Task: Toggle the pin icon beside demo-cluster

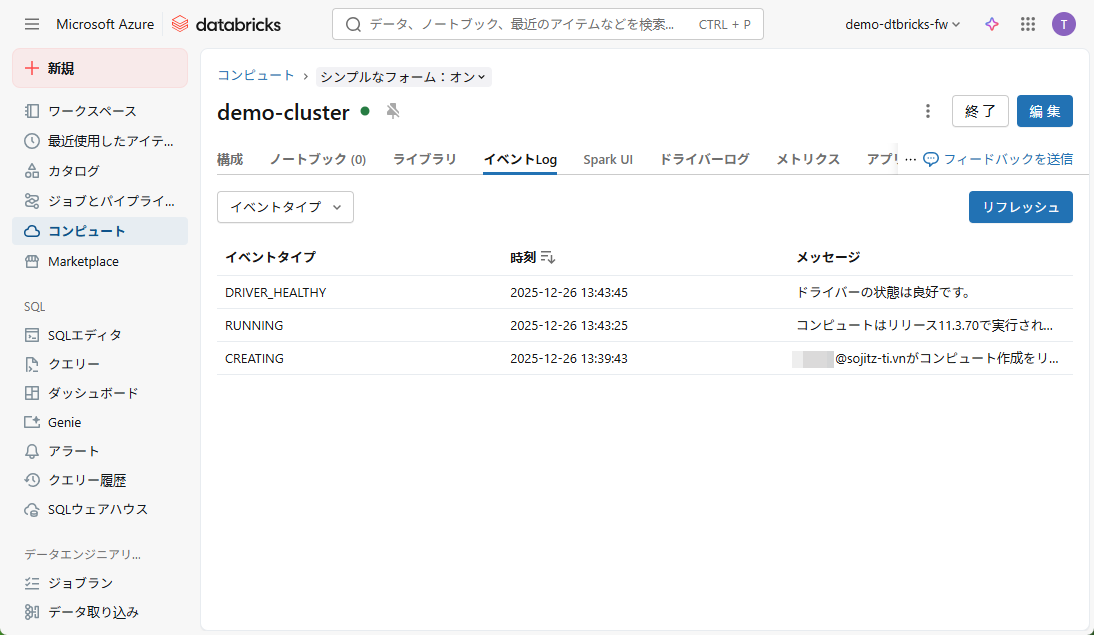Action: 393,111
